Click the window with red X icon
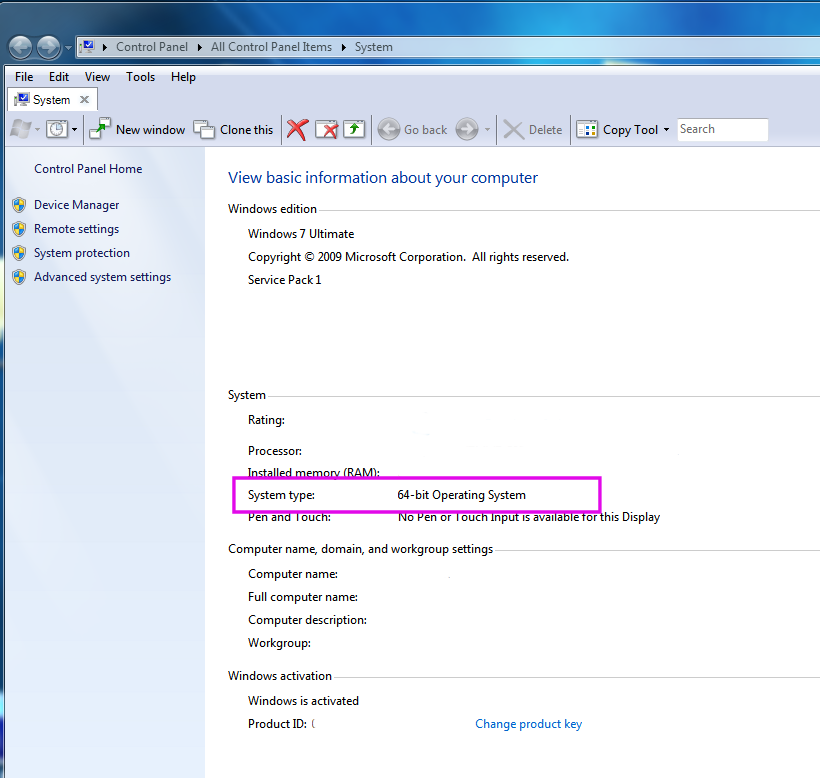Screen dimensions: 820x778 click(x=326, y=129)
